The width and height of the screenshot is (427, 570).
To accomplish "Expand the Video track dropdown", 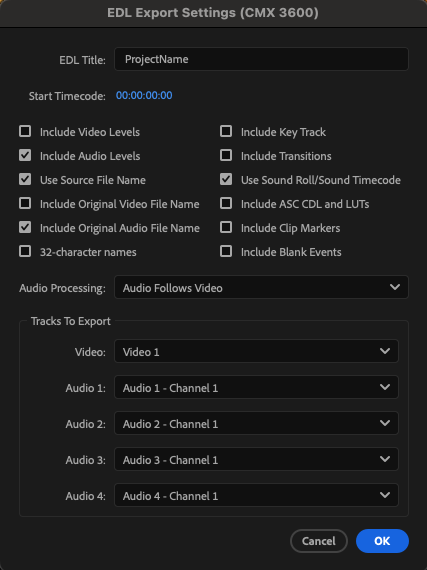I will pyautogui.click(x=256, y=351).
